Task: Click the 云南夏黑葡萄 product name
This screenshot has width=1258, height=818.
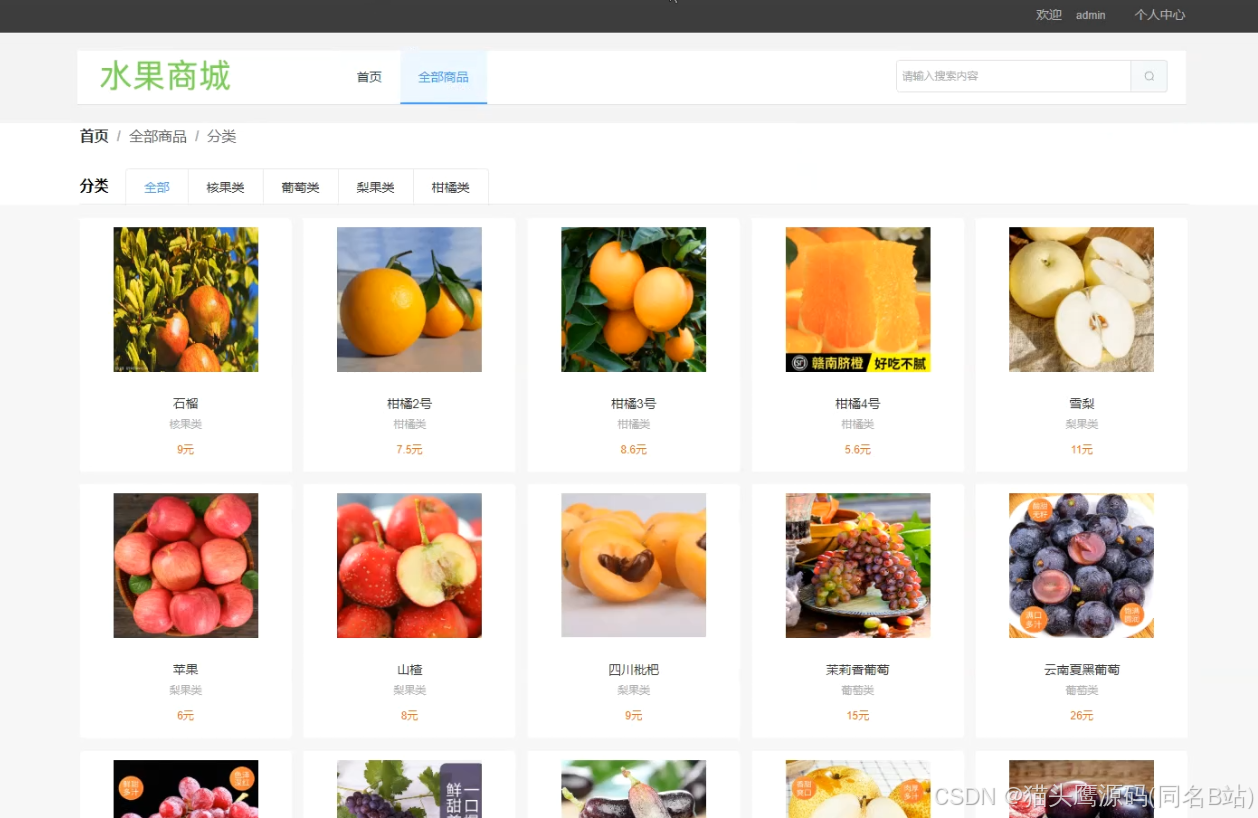Action: click(x=1082, y=670)
